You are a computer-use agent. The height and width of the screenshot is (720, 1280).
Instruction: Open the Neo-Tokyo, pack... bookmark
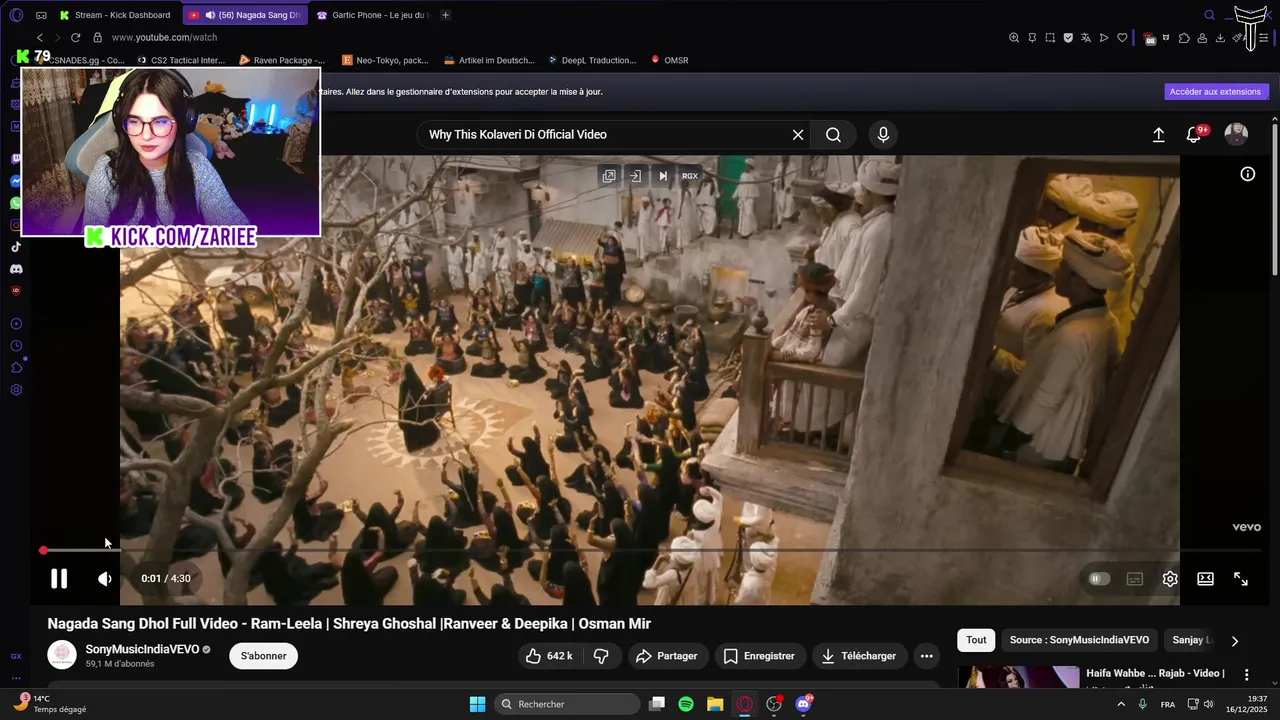tap(385, 60)
